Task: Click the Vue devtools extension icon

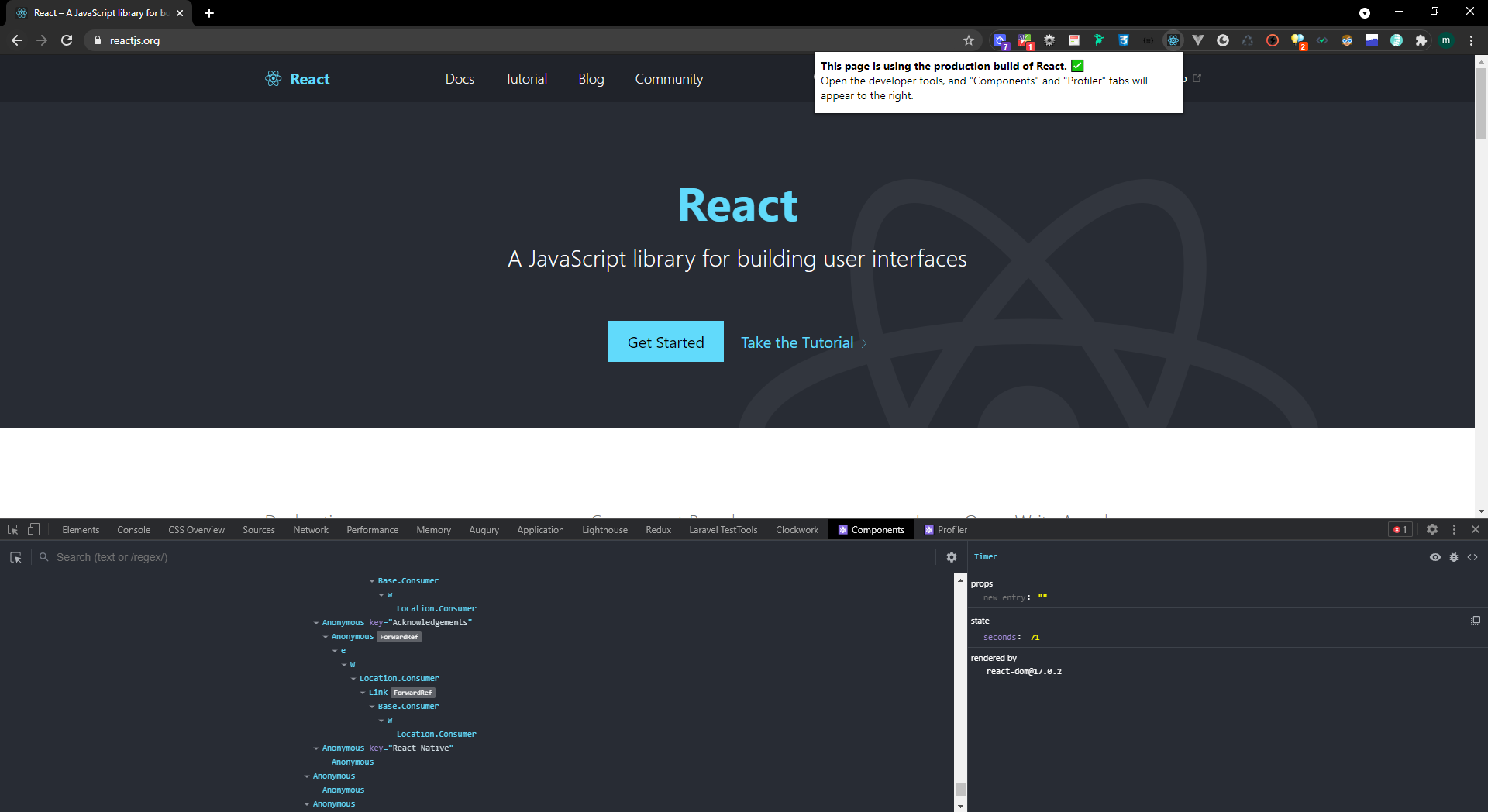Action: click(x=1198, y=40)
